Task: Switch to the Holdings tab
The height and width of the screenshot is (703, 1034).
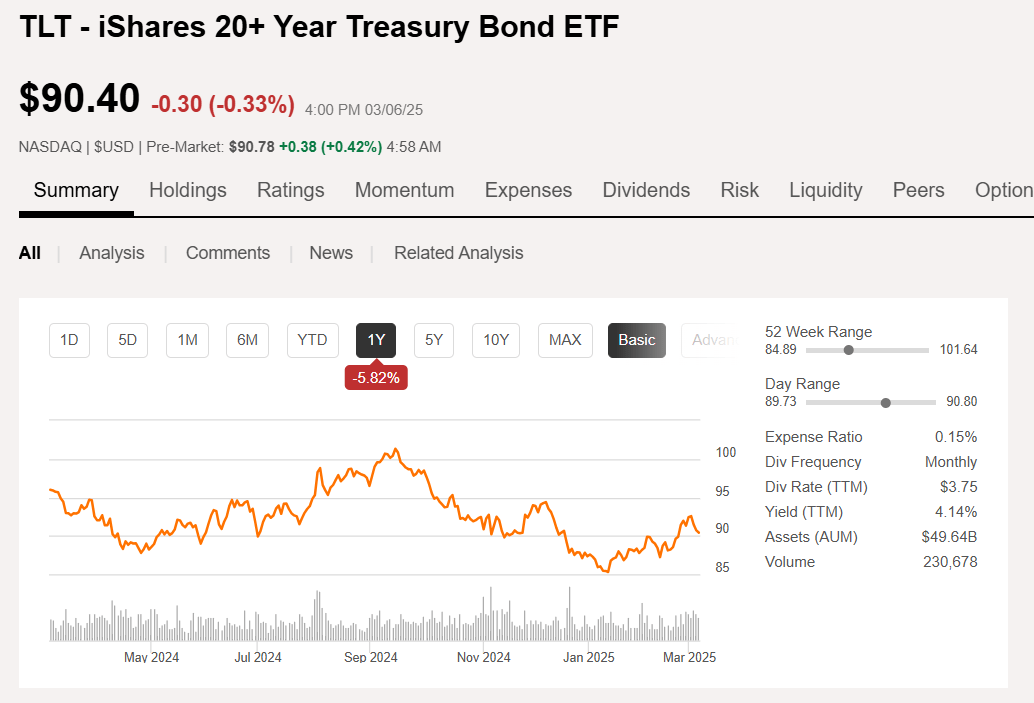Action: click(x=187, y=189)
